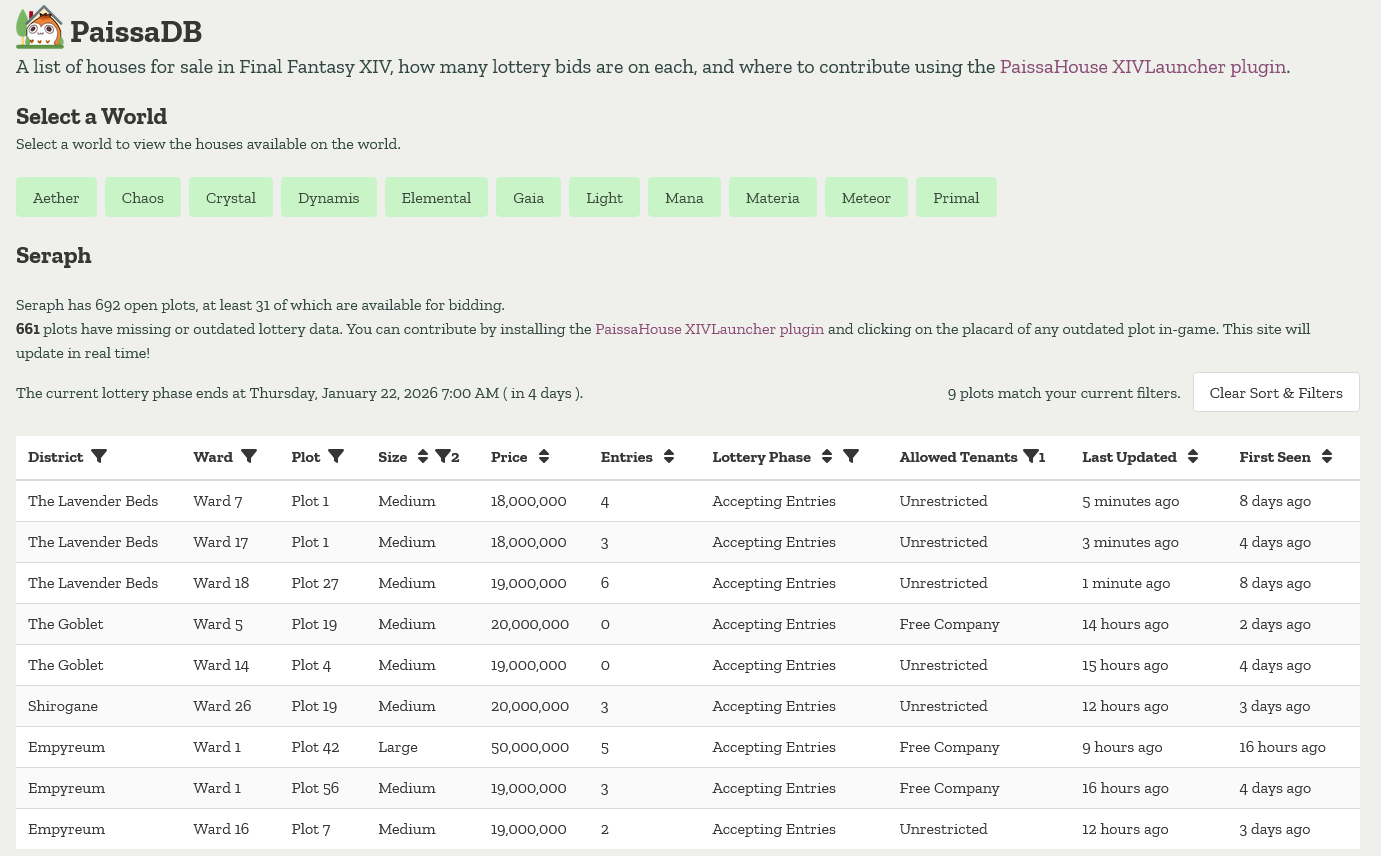Open the Size filter showing 2 active

447,457
